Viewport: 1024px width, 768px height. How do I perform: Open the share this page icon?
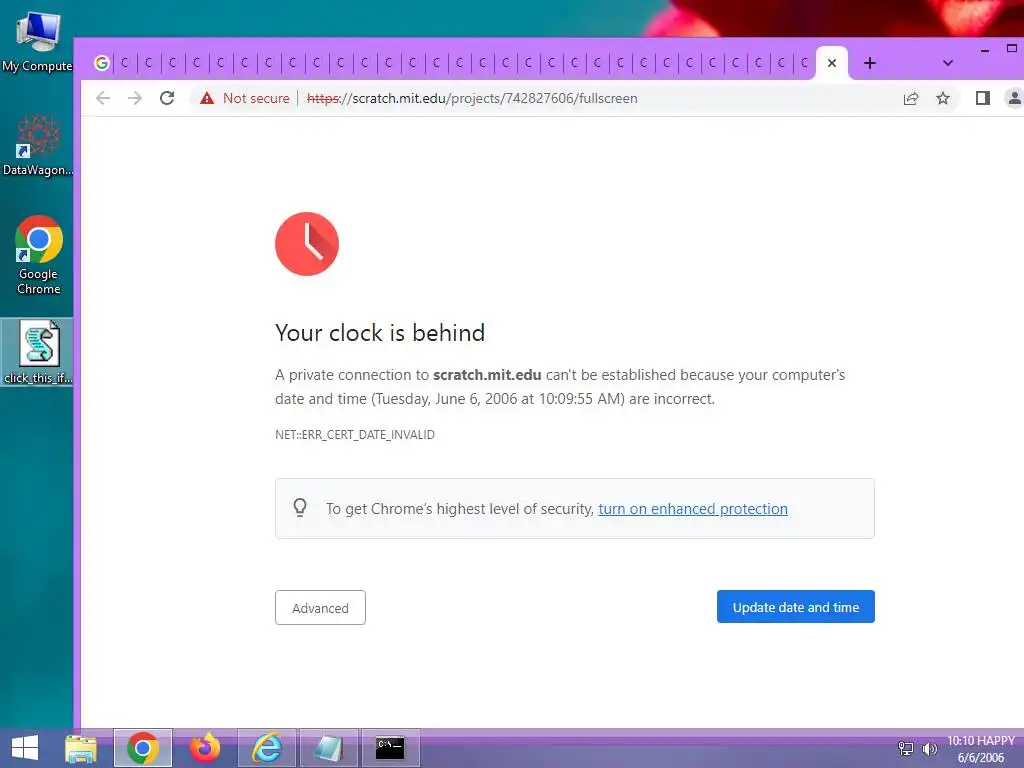point(911,99)
